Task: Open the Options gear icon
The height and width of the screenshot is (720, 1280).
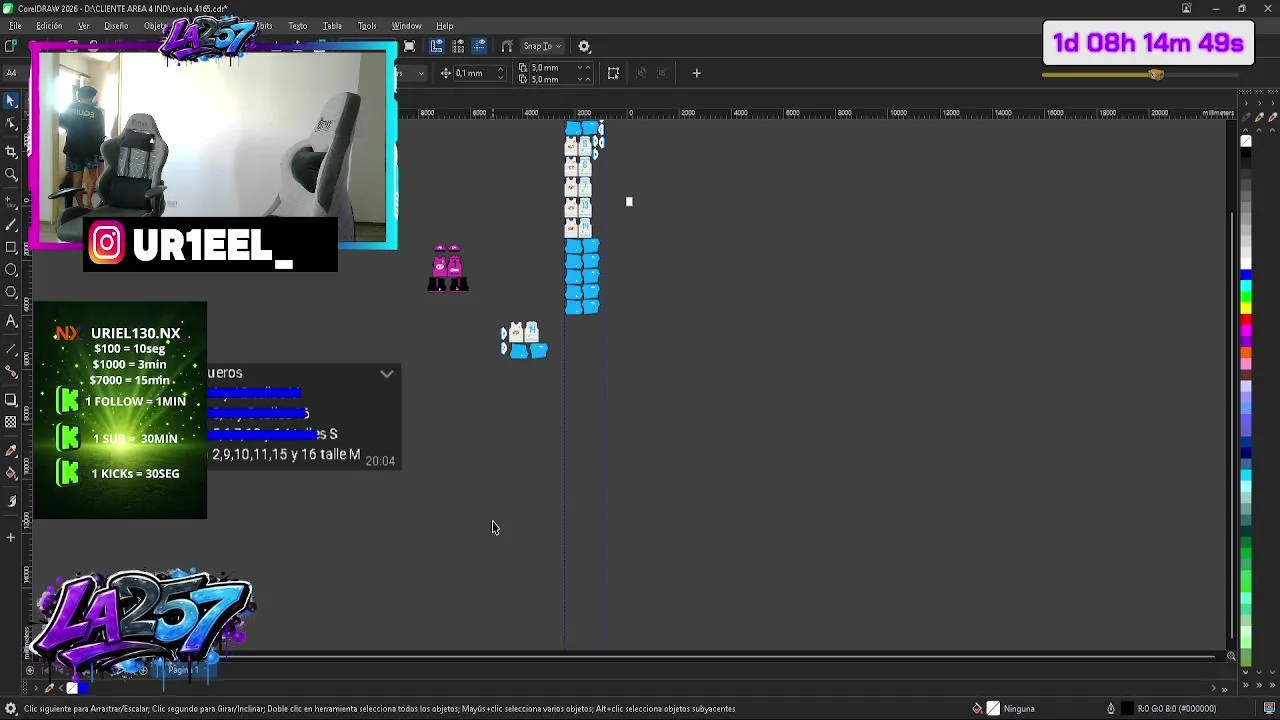Action: (585, 46)
